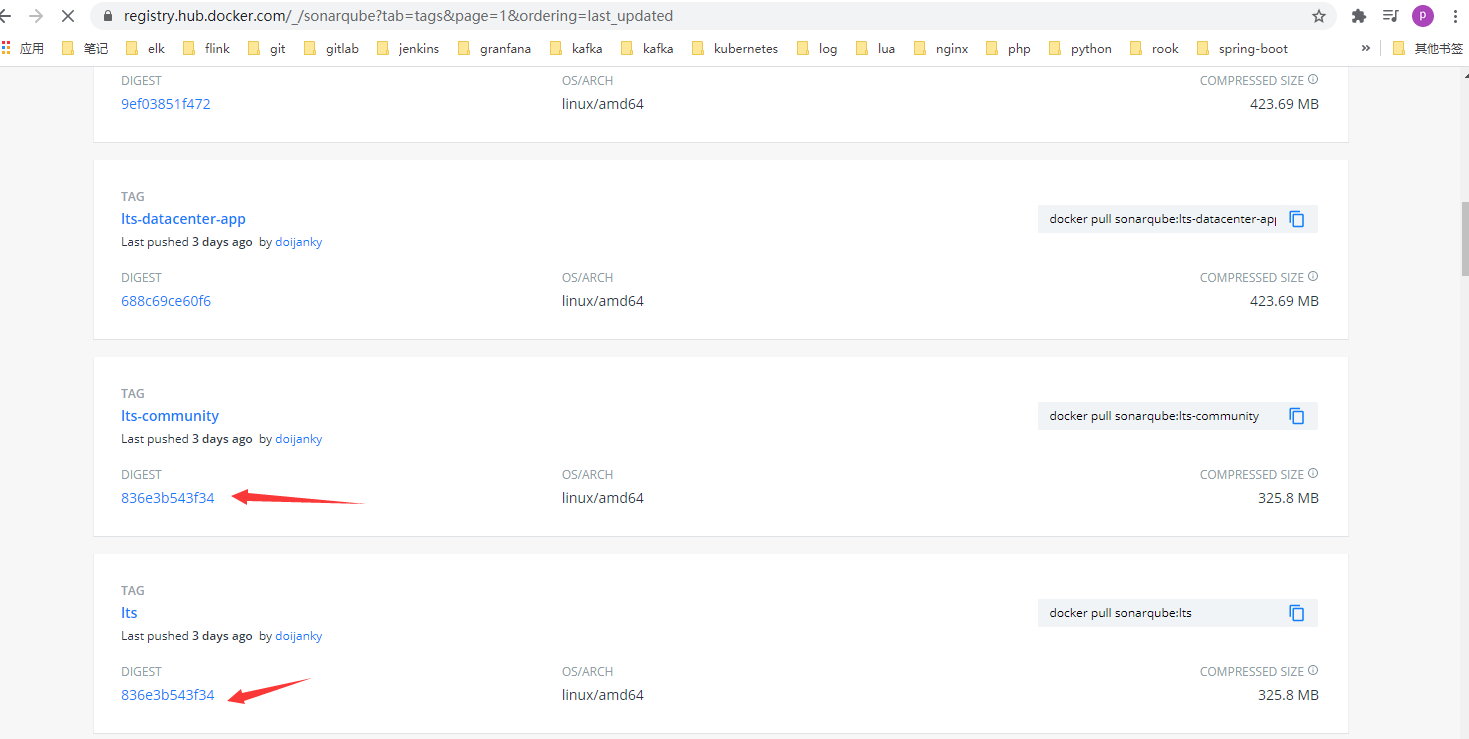Open the flink bookmark folder

[x=206, y=48]
